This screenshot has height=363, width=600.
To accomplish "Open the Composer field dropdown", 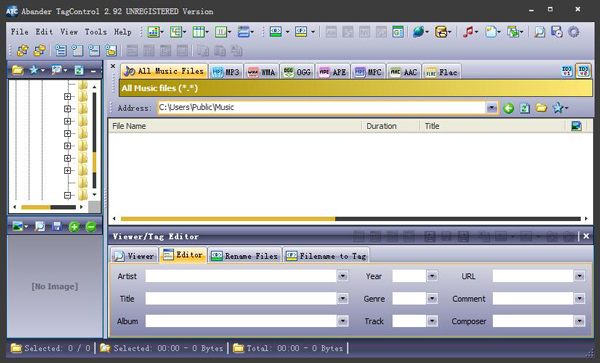I will [579, 321].
